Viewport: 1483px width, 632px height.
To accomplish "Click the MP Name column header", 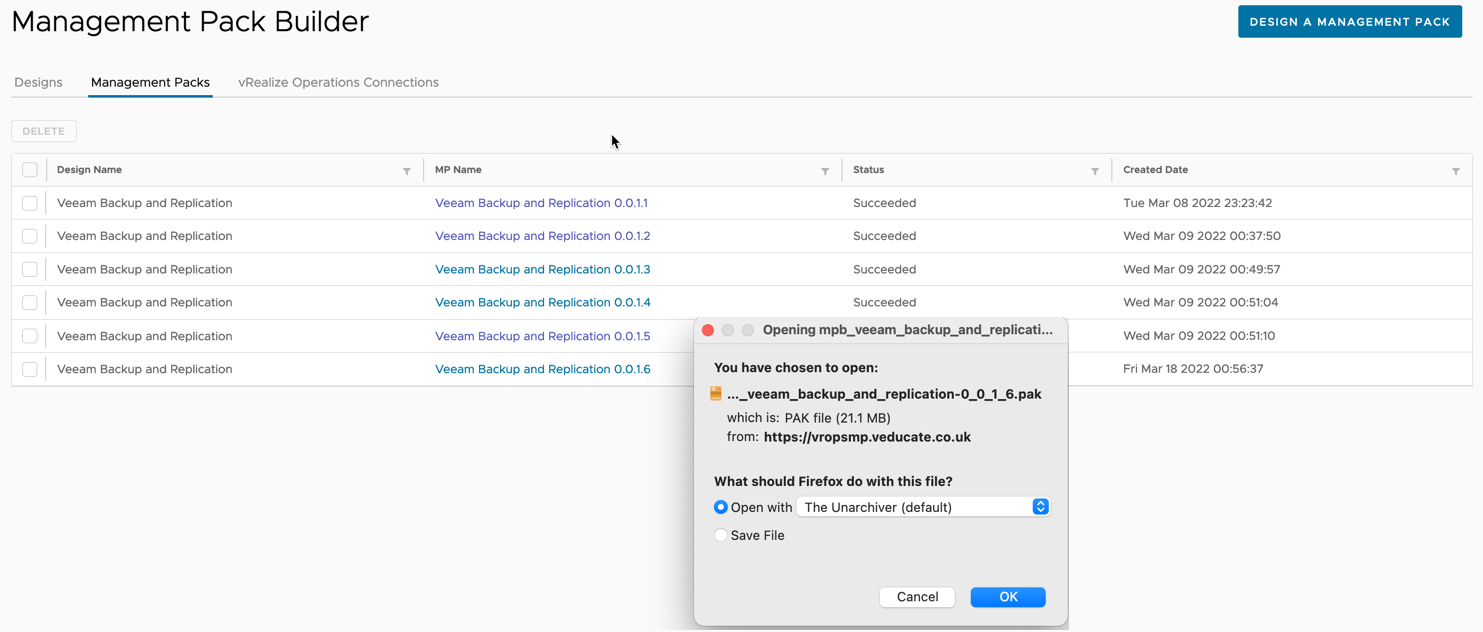I will (458, 170).
